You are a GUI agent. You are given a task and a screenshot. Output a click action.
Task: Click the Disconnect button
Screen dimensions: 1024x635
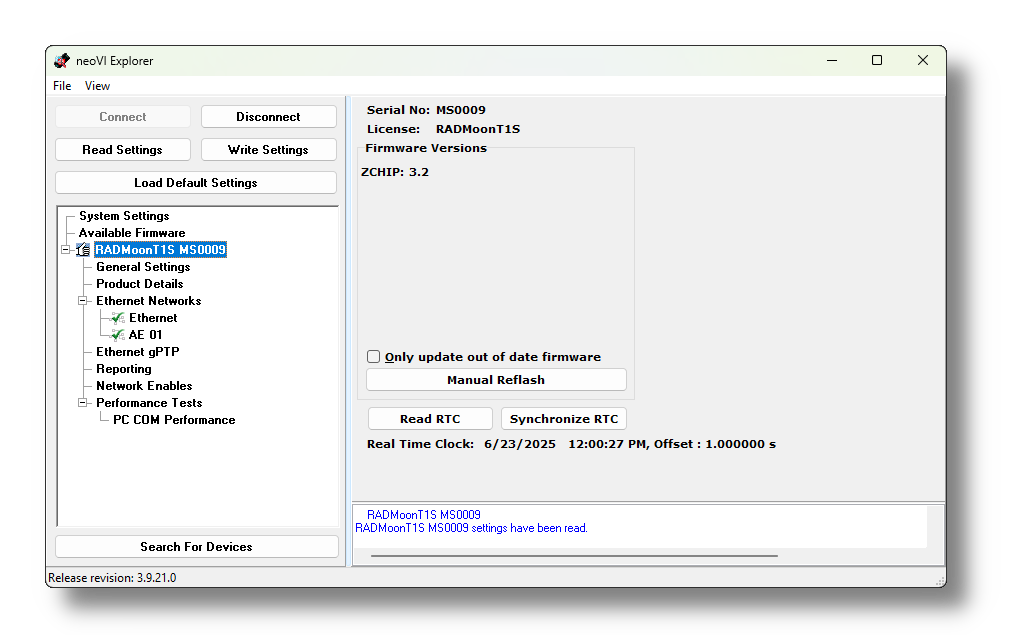pos(268,117)
